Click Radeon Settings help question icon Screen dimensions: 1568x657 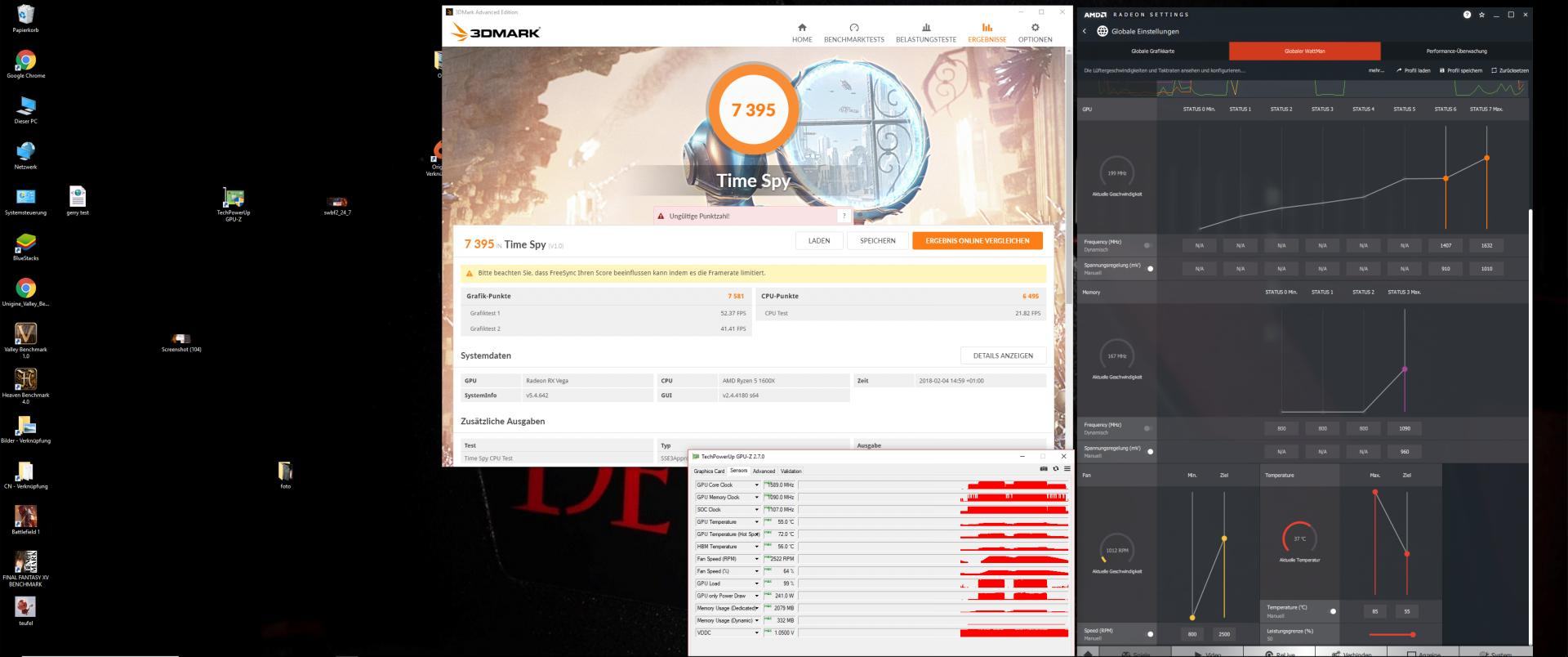[1467, 15]
